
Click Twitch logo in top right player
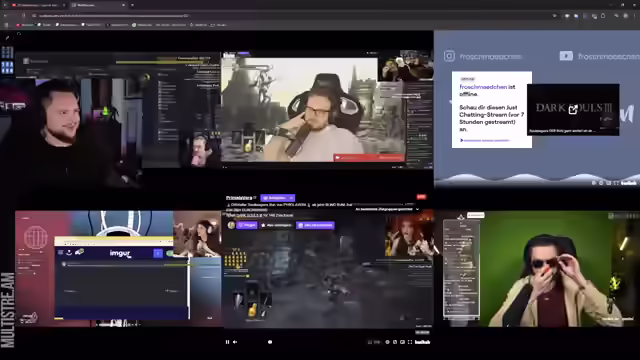(628, 183)
